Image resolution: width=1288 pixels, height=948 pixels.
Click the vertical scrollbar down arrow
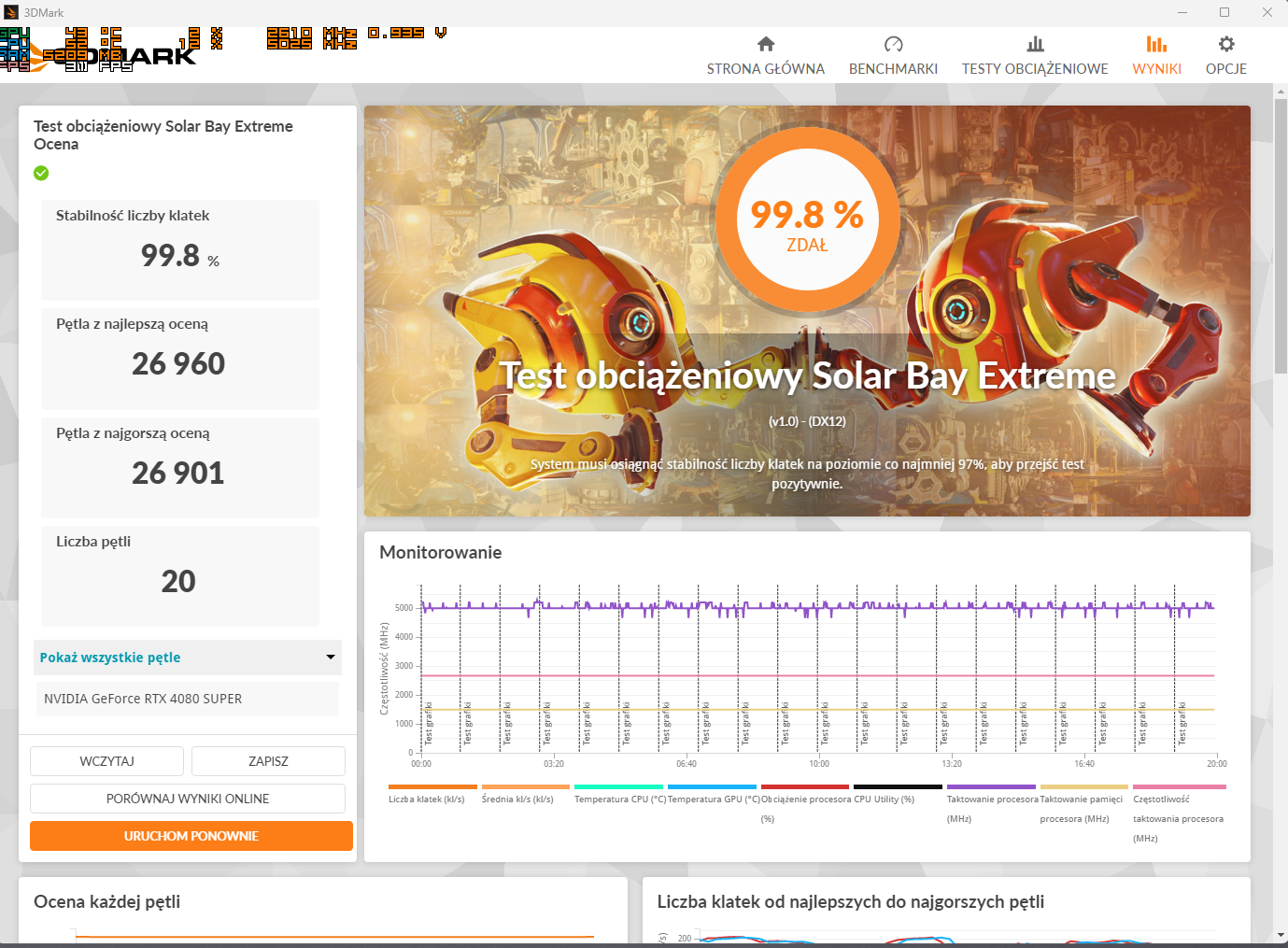[x=1280, y=934]
